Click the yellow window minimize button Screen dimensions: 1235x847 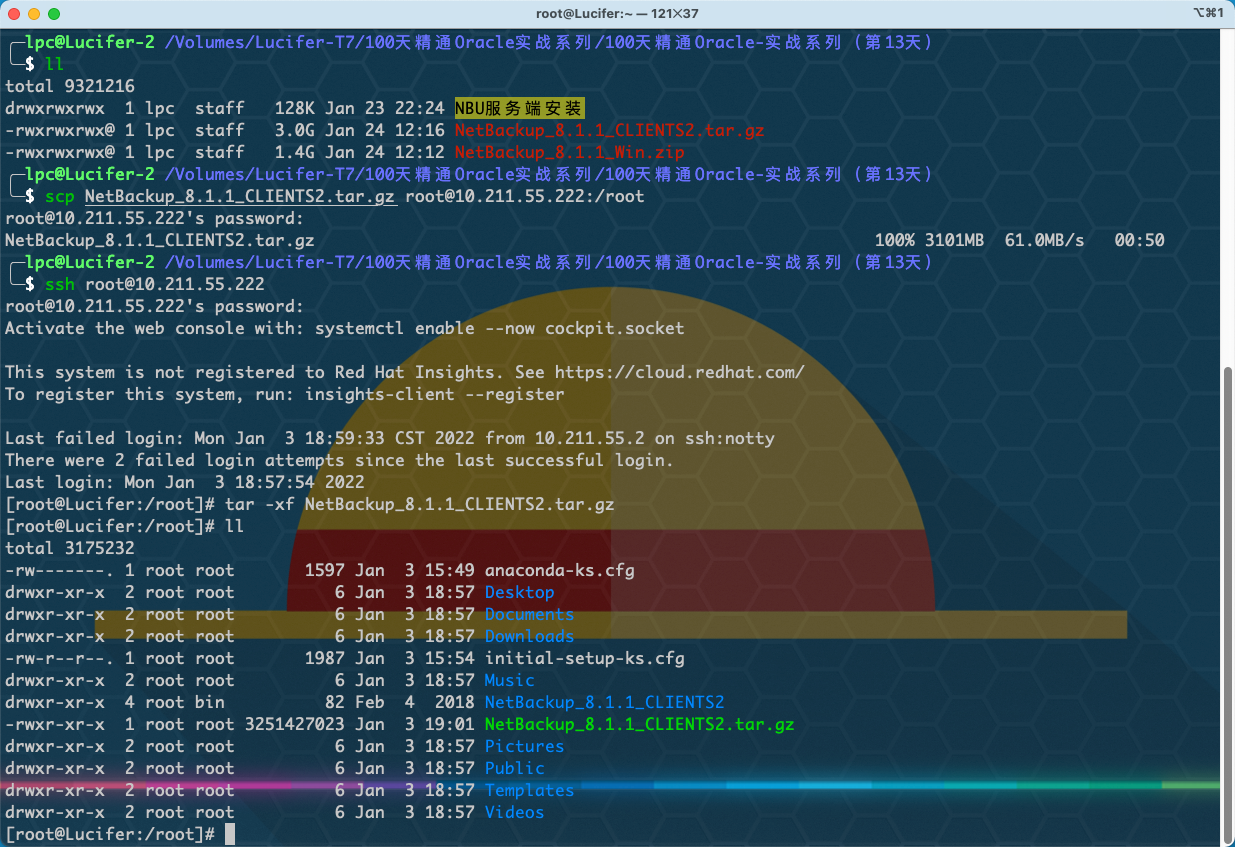point(34,14)
